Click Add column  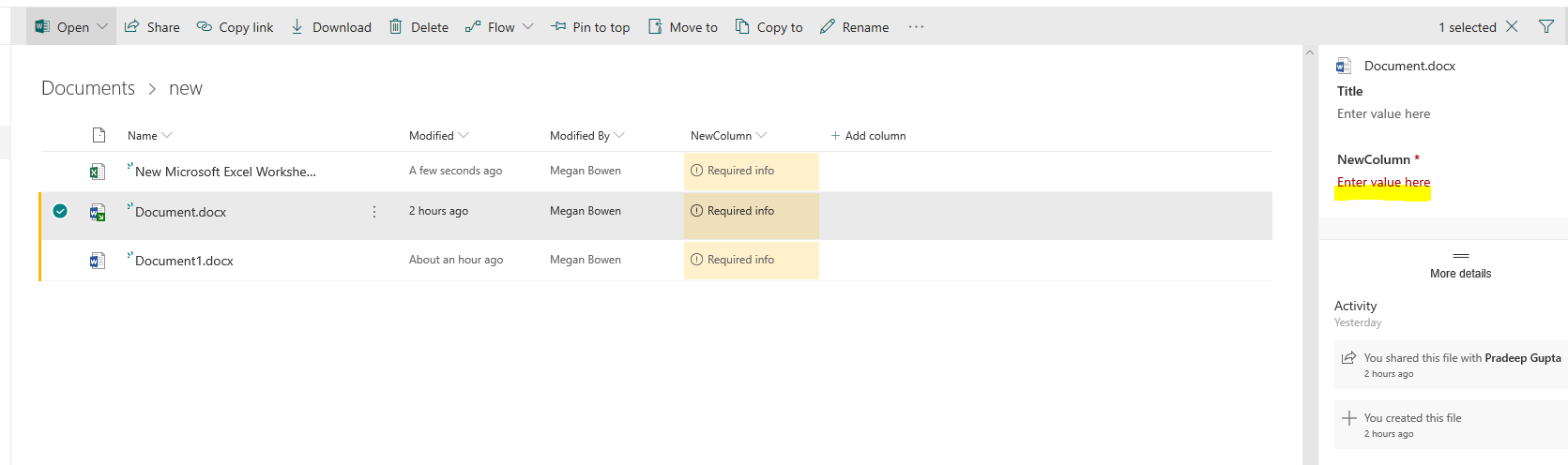(x=868, y=136)
